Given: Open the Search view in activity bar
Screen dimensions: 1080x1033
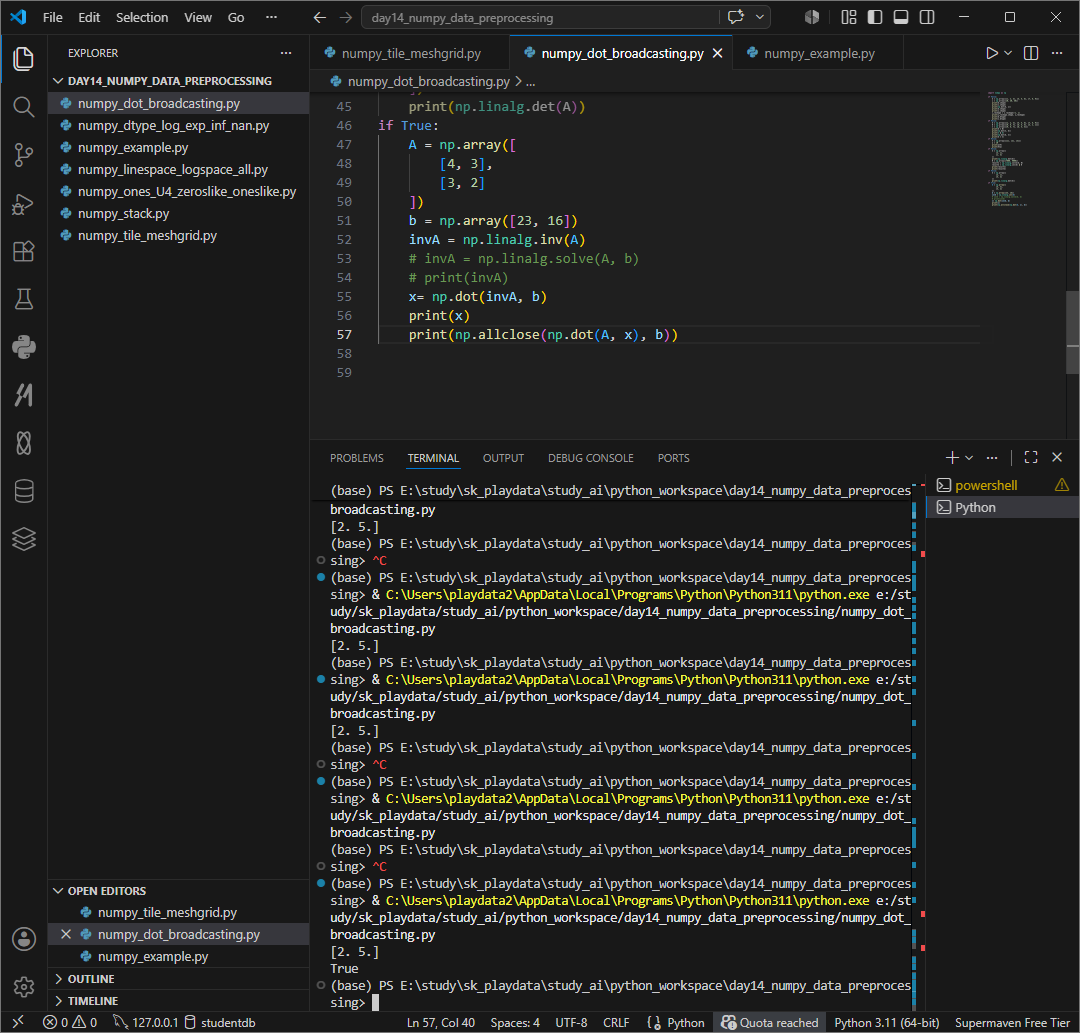Looking at the screenshot, I should click(23, 107).
